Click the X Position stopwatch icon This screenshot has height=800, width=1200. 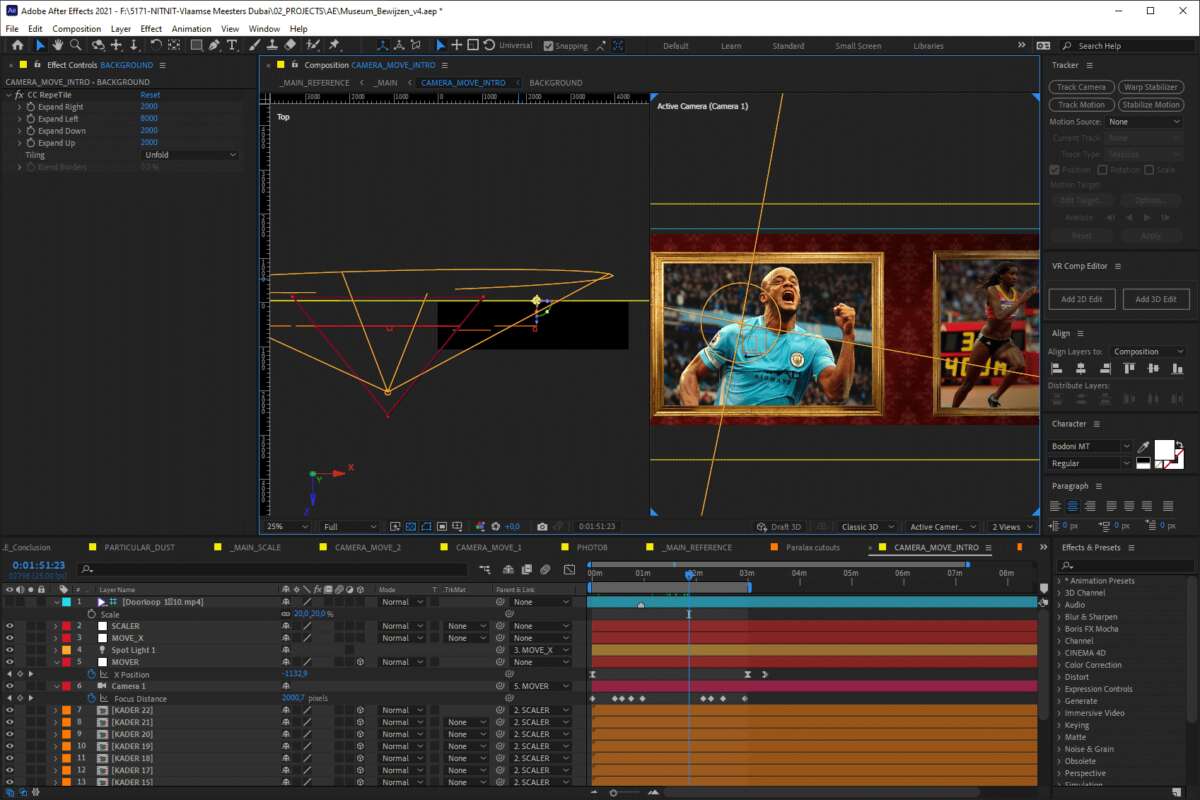pyautogui.click(x=91, y=674)
